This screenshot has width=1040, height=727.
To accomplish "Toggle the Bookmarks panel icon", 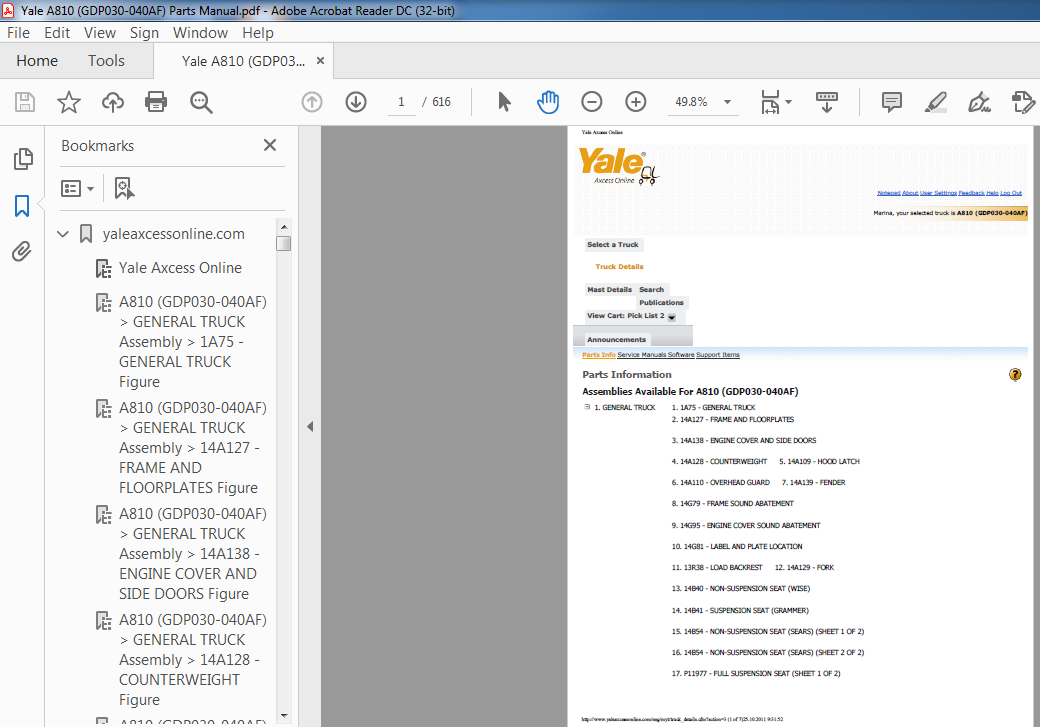I will pos(22,206).
